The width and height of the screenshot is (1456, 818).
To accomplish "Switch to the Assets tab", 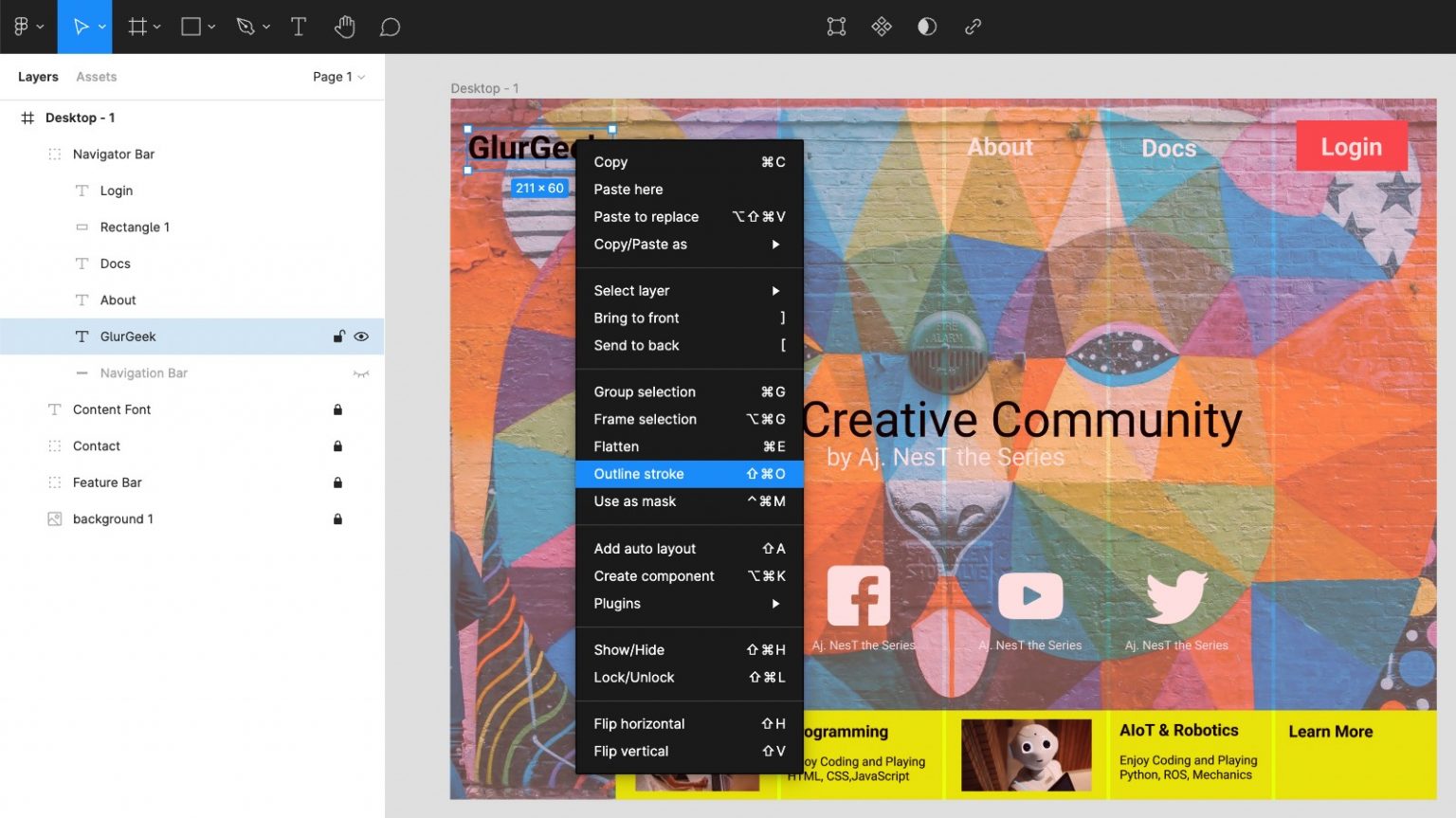I will (x=97, y=77).
